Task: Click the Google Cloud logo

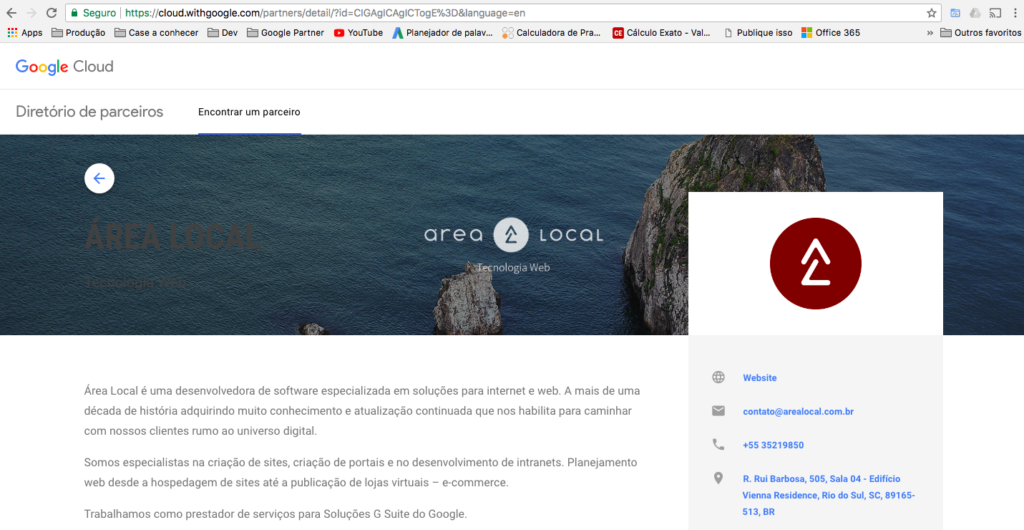Action: pos(65,67)
